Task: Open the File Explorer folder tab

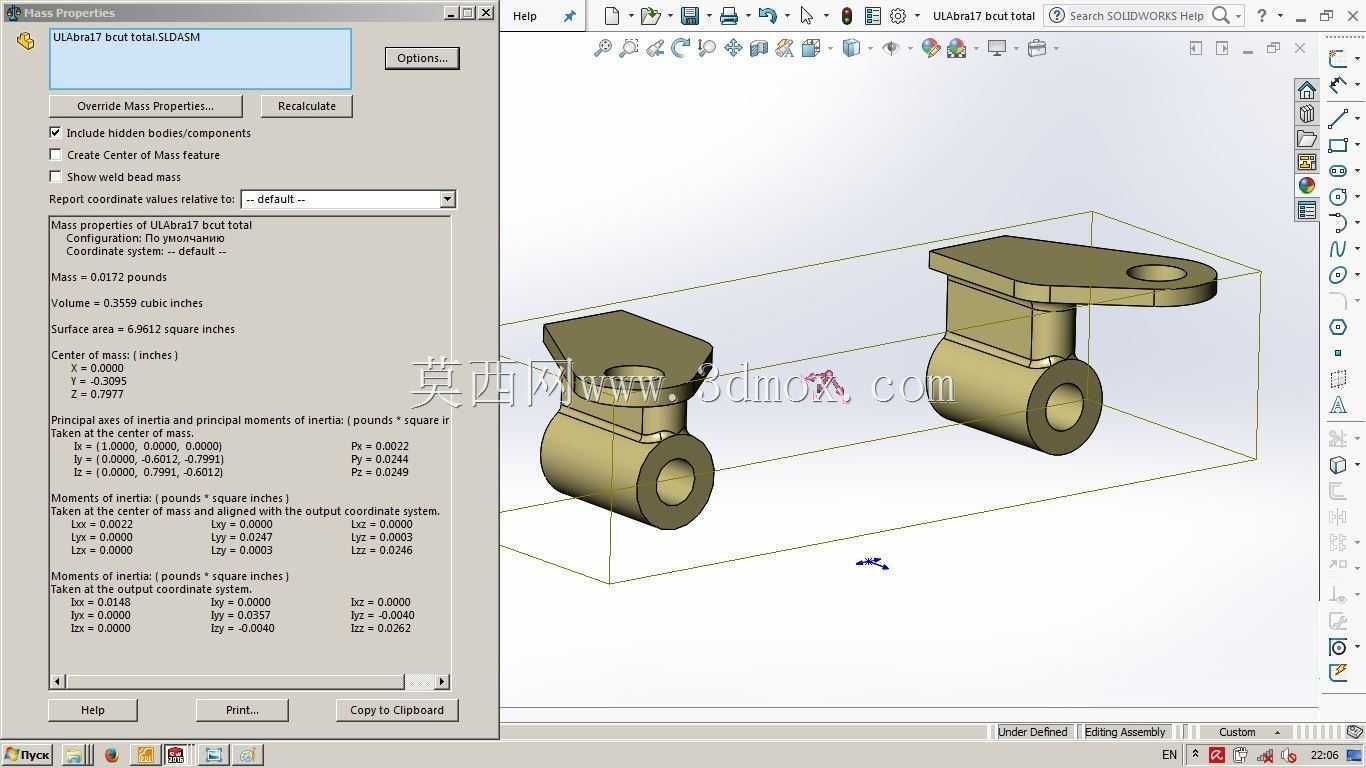Action: click(x=1307, y=138)
